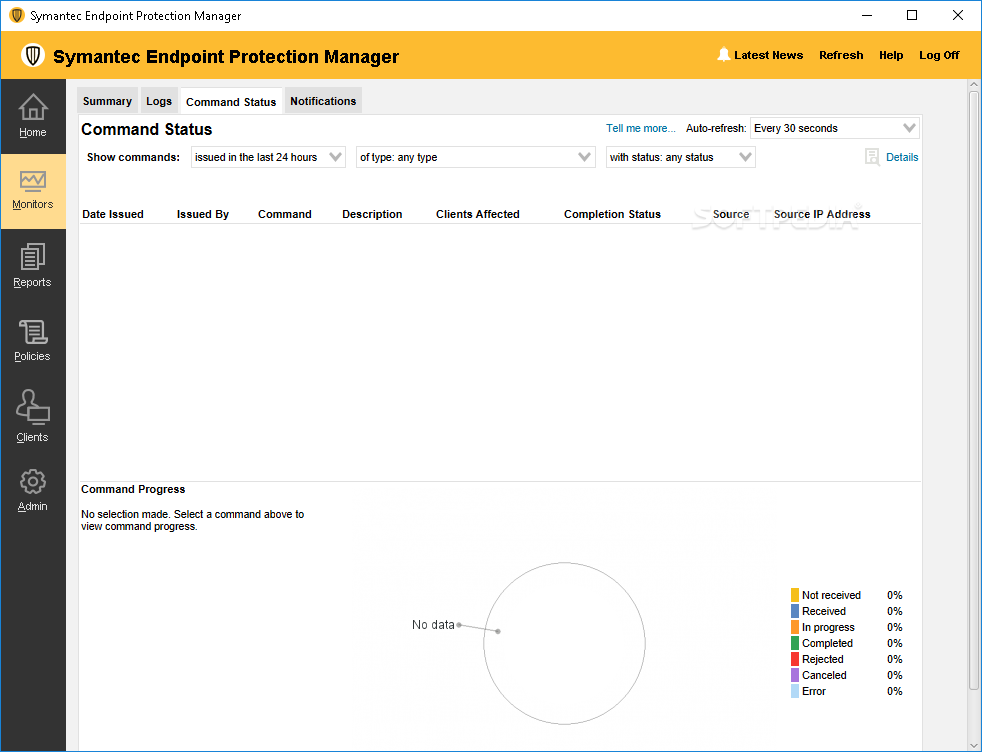Image resolution: width=982 pixels, height=752 pixels.
Task: Open the 'with status: any status' dropdown
Action: (681, 157)
